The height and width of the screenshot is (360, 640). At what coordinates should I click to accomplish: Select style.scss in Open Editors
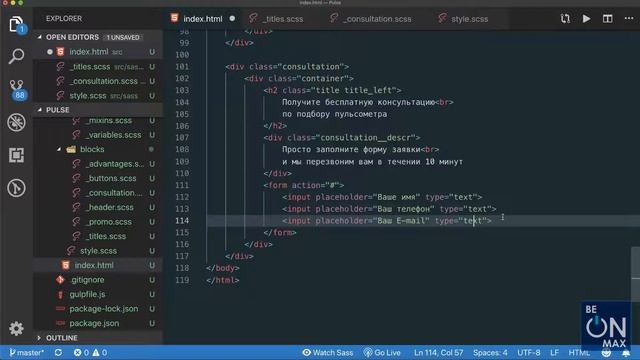click(98, 96)
